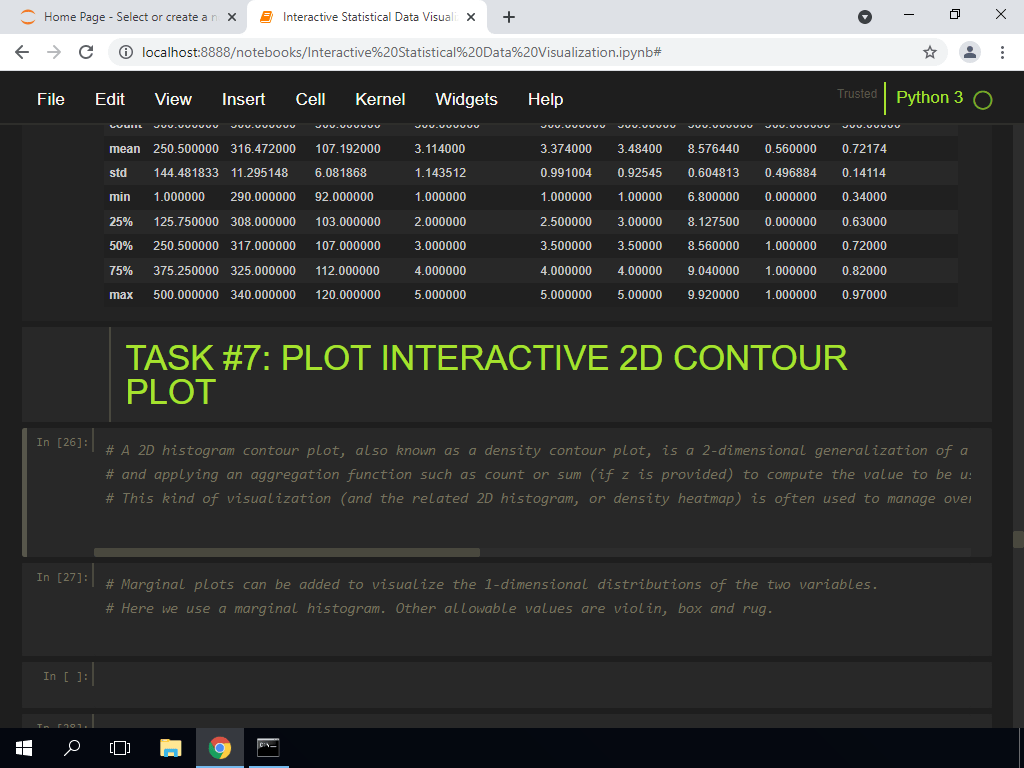Click the kernel idle circle indicator
The image size is (1024, 768).
pos(982,100)
